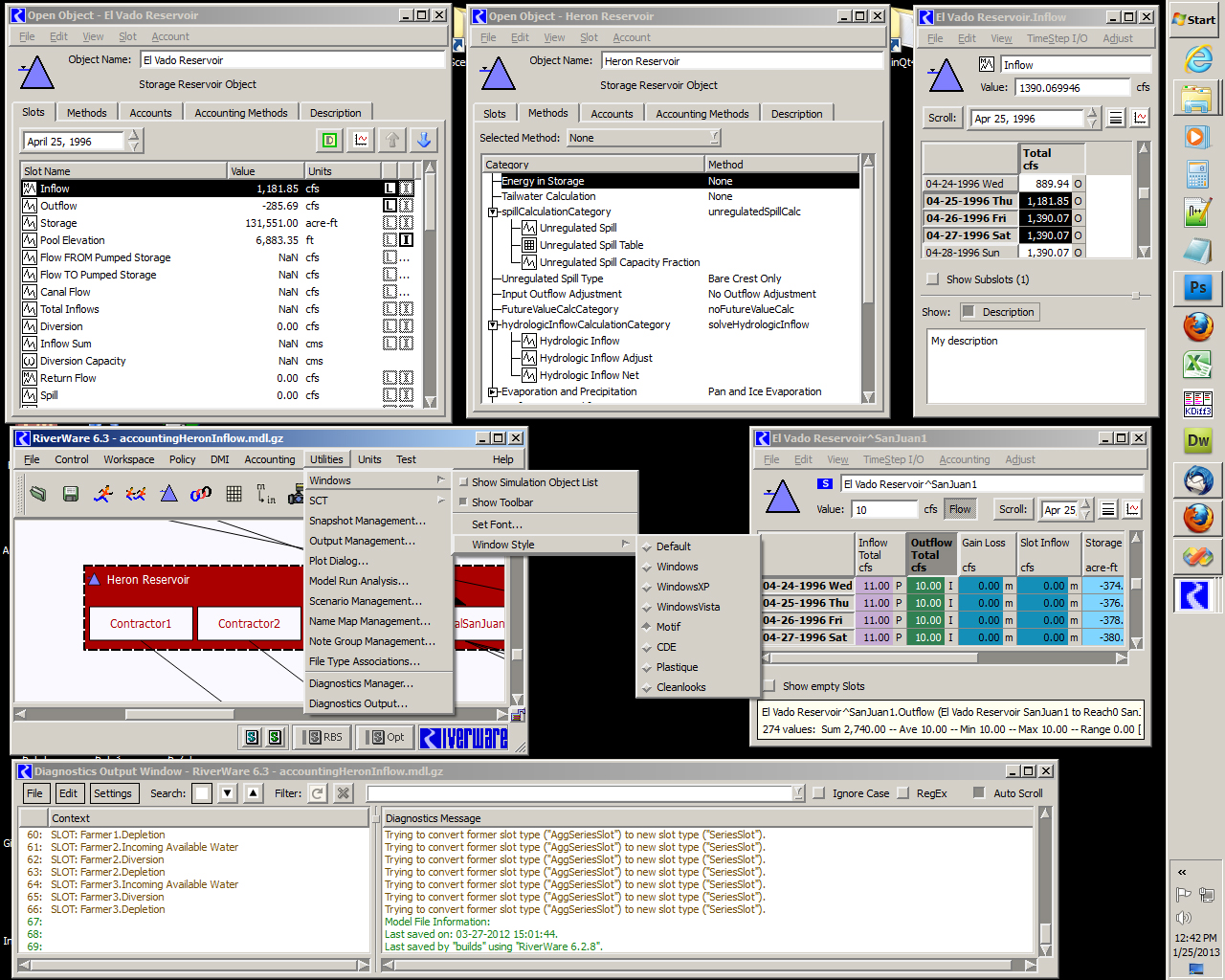Click the blue triangle object toolbar icon
Screen dimensions: 1225x980
coord(168,494)
